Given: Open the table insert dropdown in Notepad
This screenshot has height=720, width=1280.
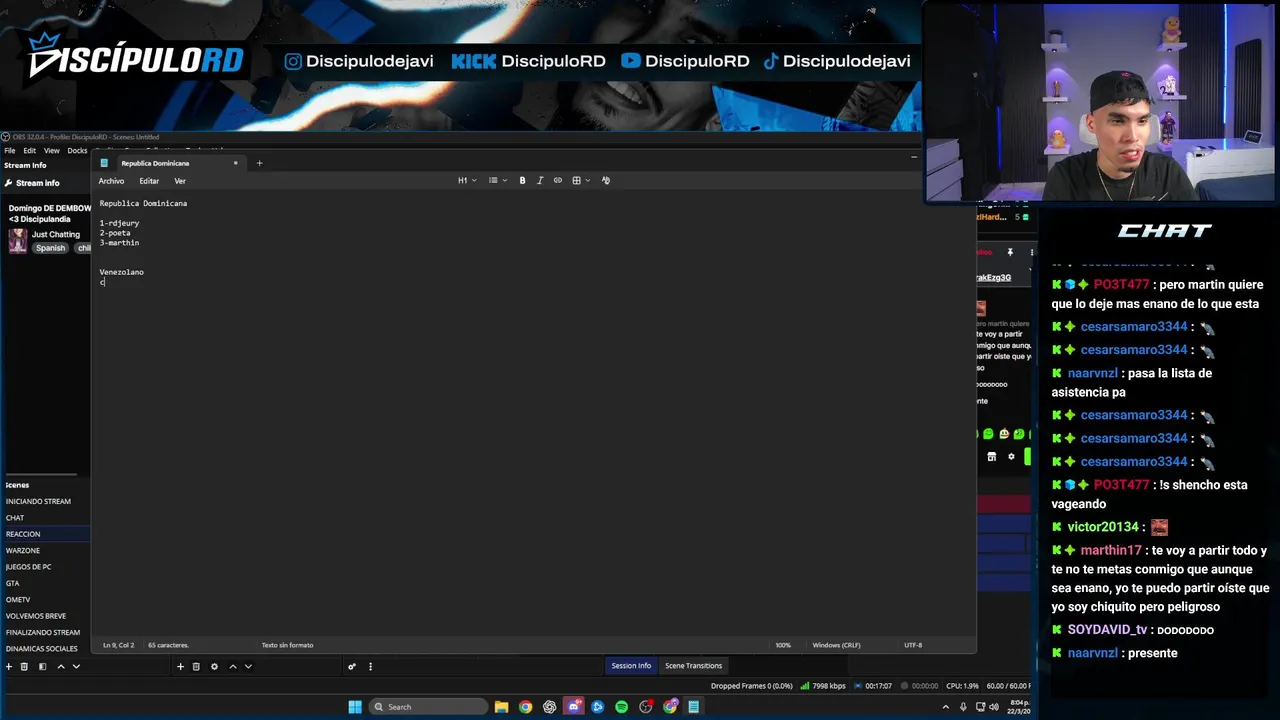Looking at the screenshot, I should [x=580, y=181].
